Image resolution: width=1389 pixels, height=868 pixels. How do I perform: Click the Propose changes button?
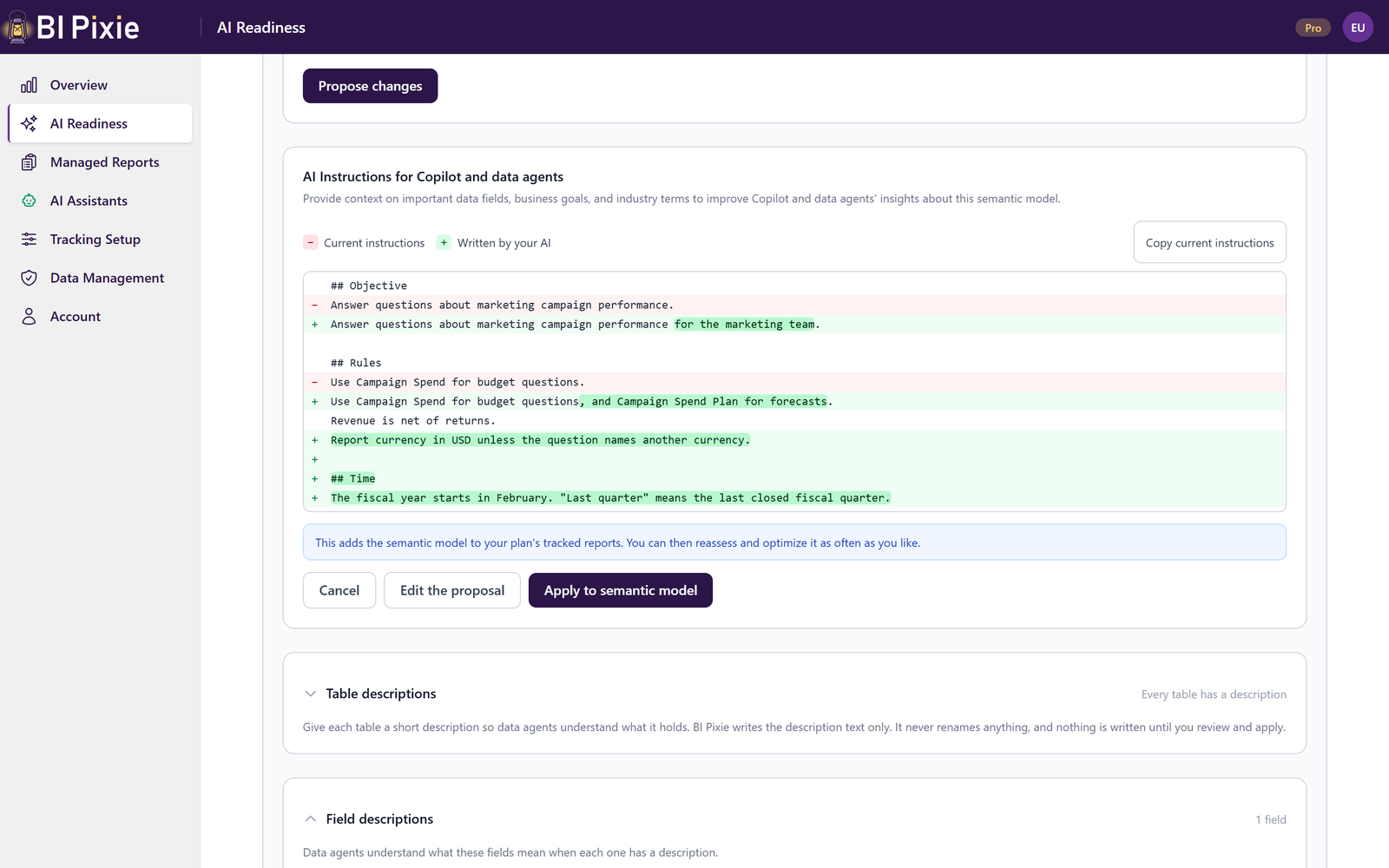tap(370, 86)
